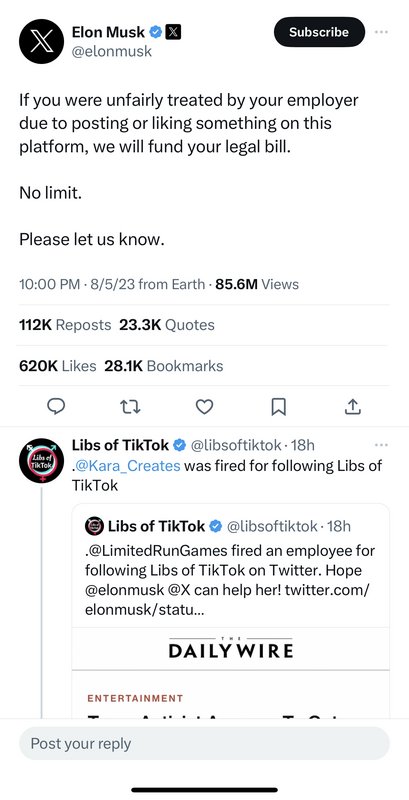Tap the Post your reply field
The width and height of the screenshot is (409, 800).
point(204,743)
